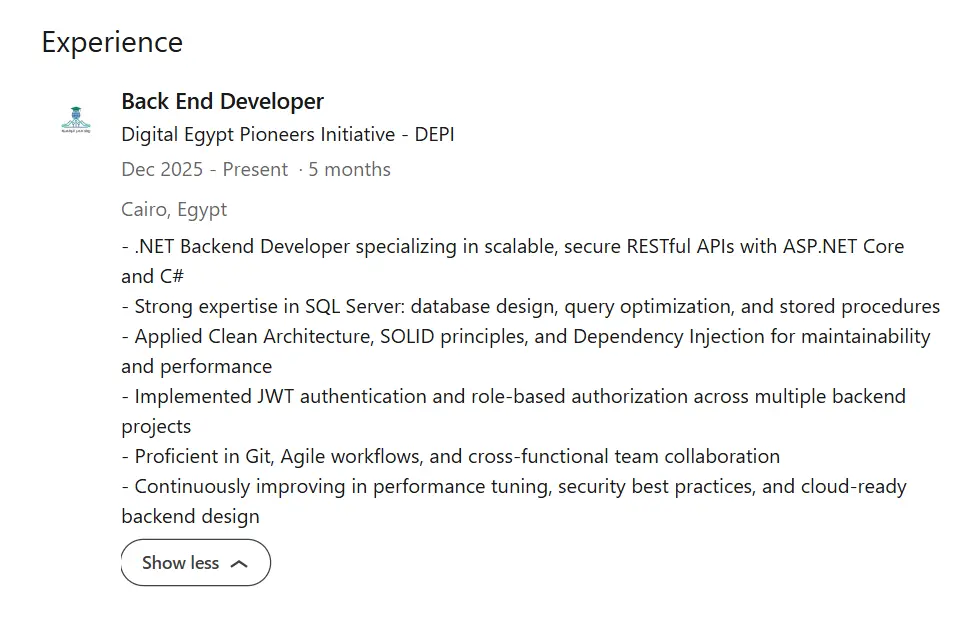Click the 'and C#' continuation text

[153, 276]
